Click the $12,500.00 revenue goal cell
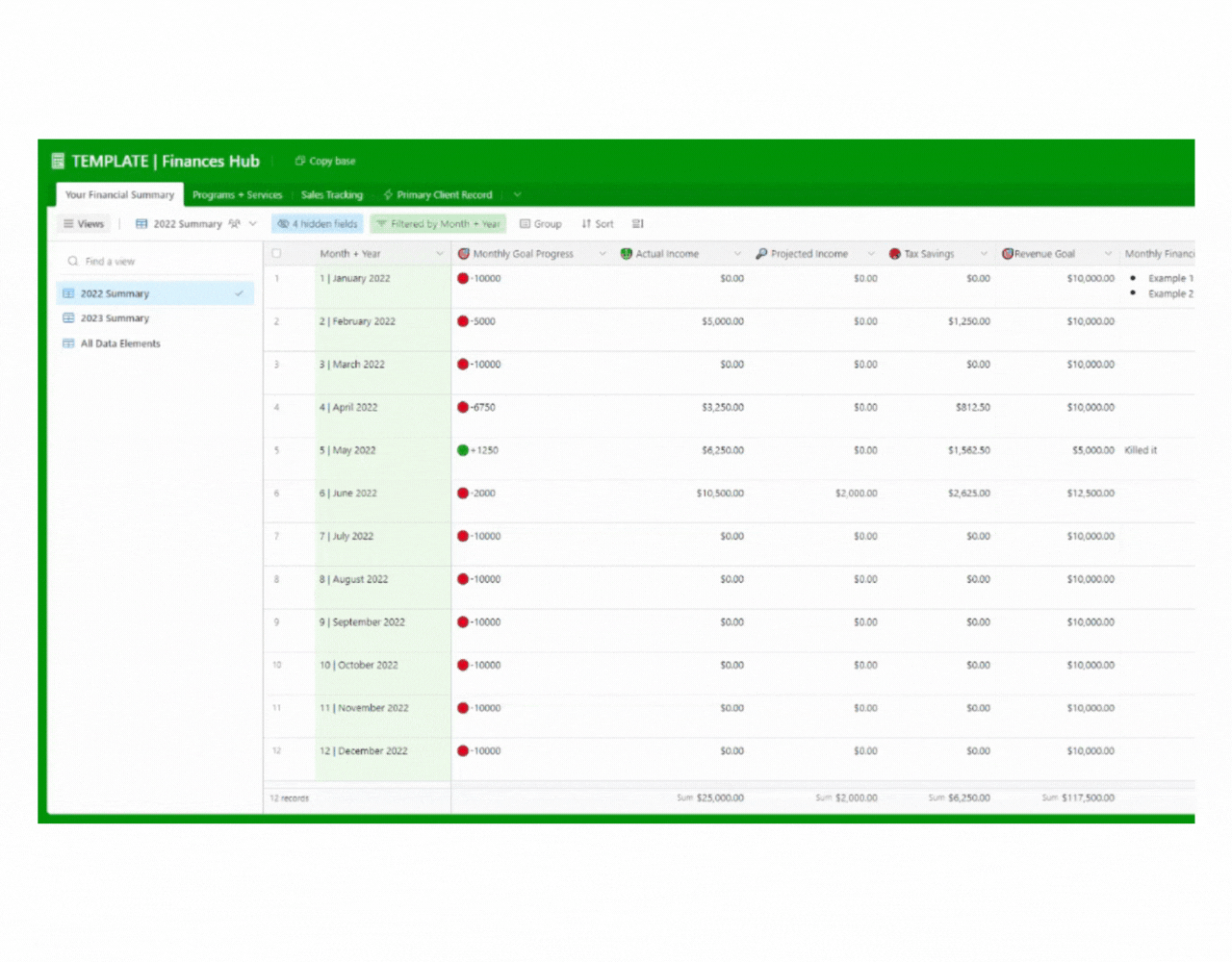The width and height of the screenshot is (1232, 962). [x=1091, y=493]
